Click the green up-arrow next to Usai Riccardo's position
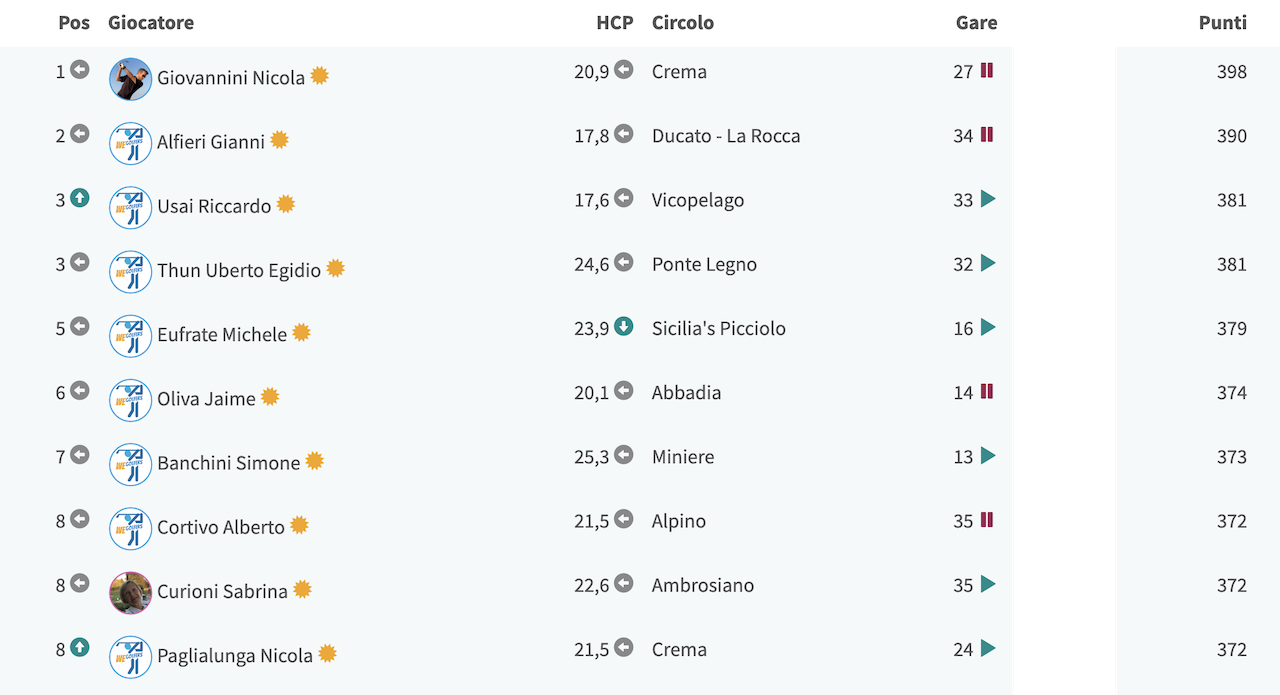The image size is (1280, 695). (80, 198)
